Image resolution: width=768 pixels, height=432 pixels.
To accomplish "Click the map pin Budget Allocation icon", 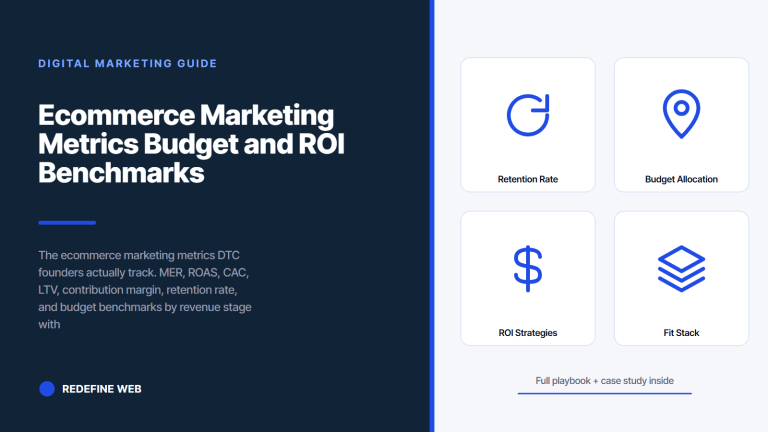I will [681, 114].
